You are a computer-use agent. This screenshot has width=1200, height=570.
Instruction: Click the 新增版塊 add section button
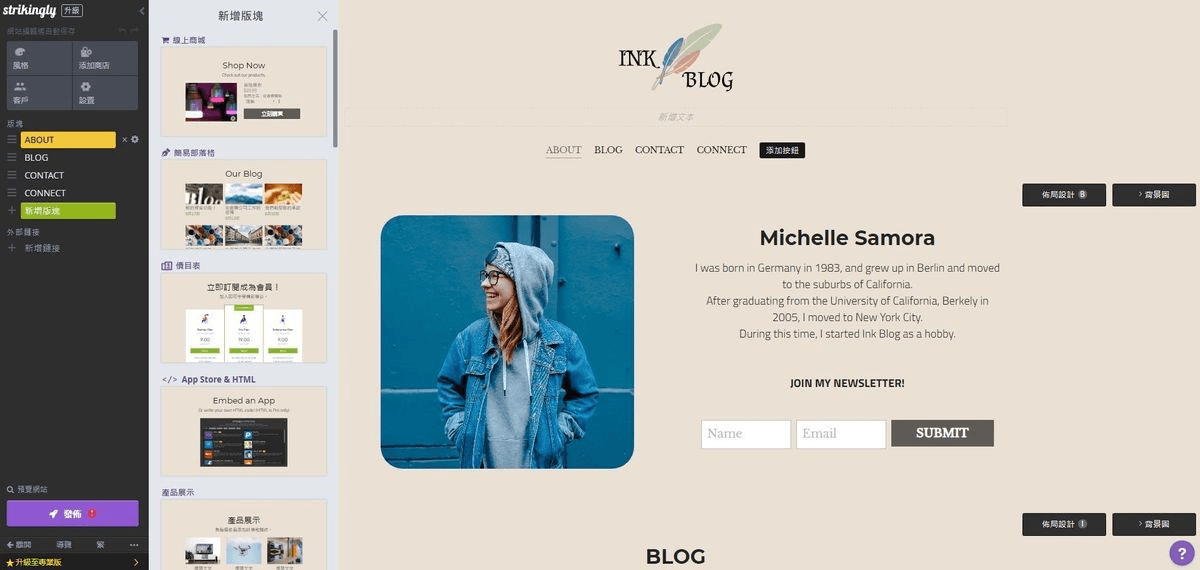point(68,211)
